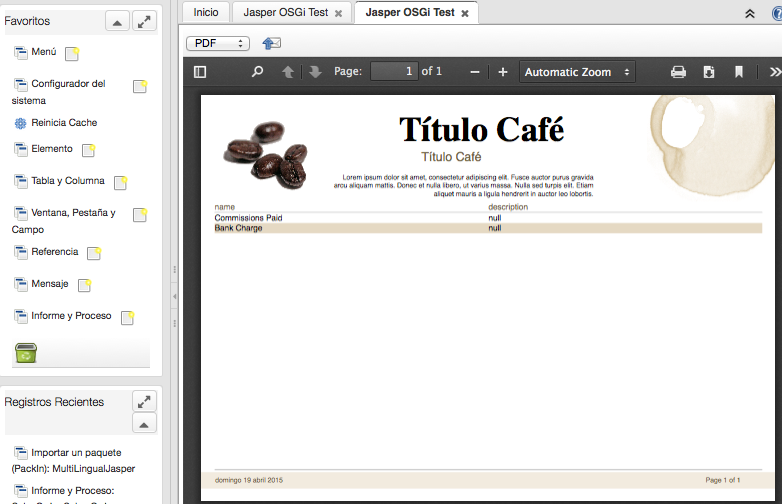Select the first Jasper OSGi Test tab
The image size is (782, 504).
tap(285, 13)
